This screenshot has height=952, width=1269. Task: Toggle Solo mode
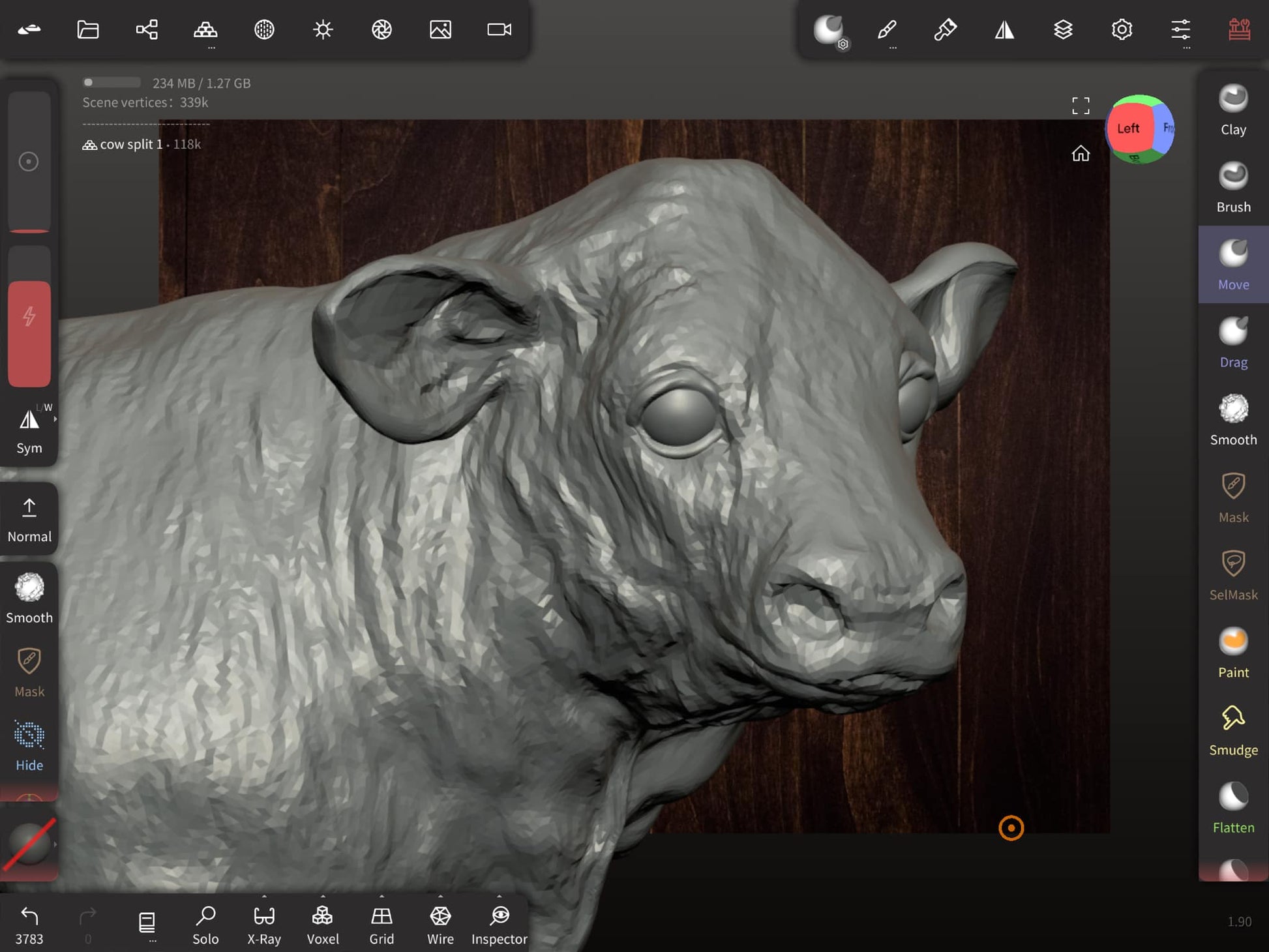205,924
